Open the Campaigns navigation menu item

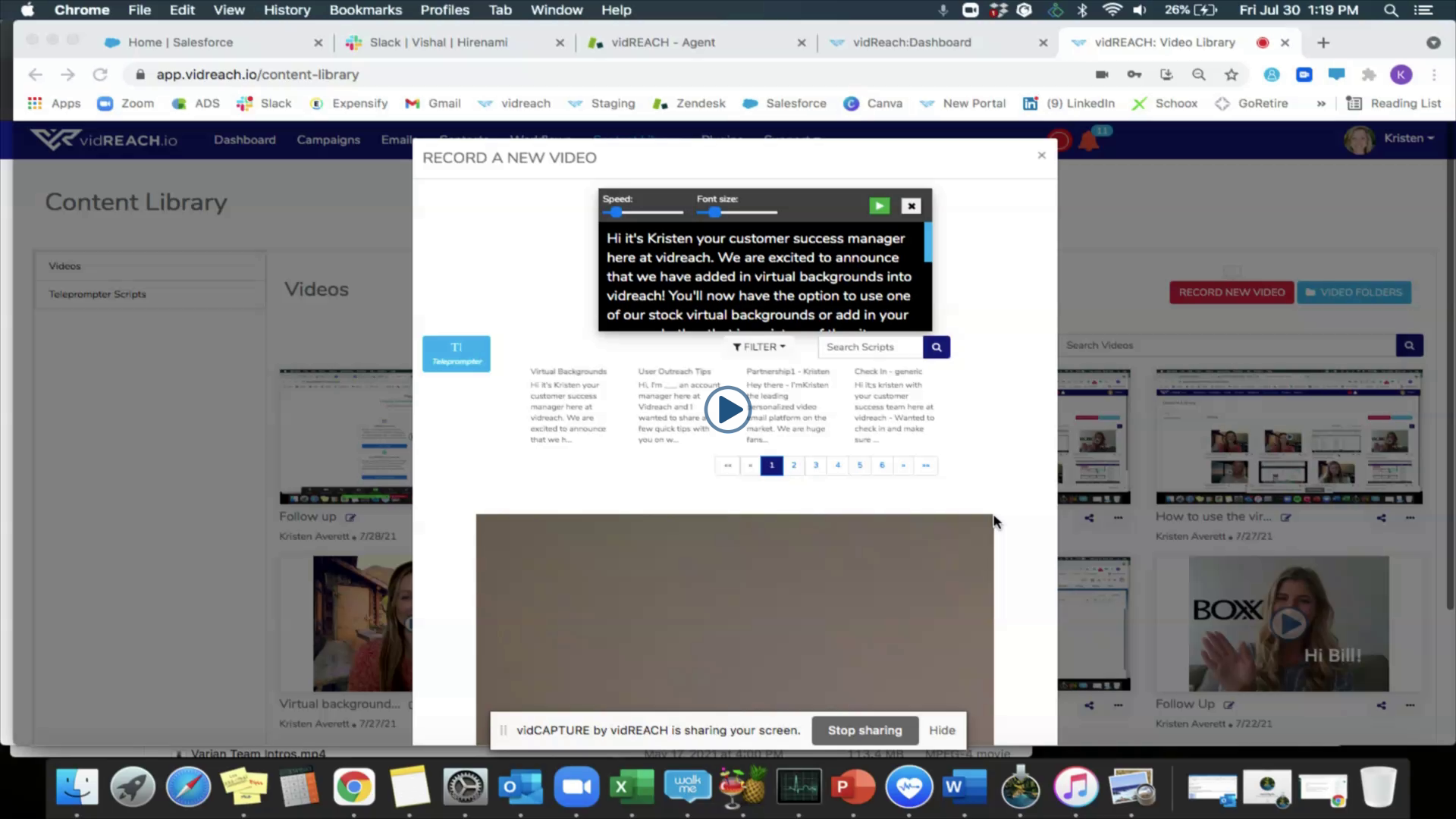point(328,140)
